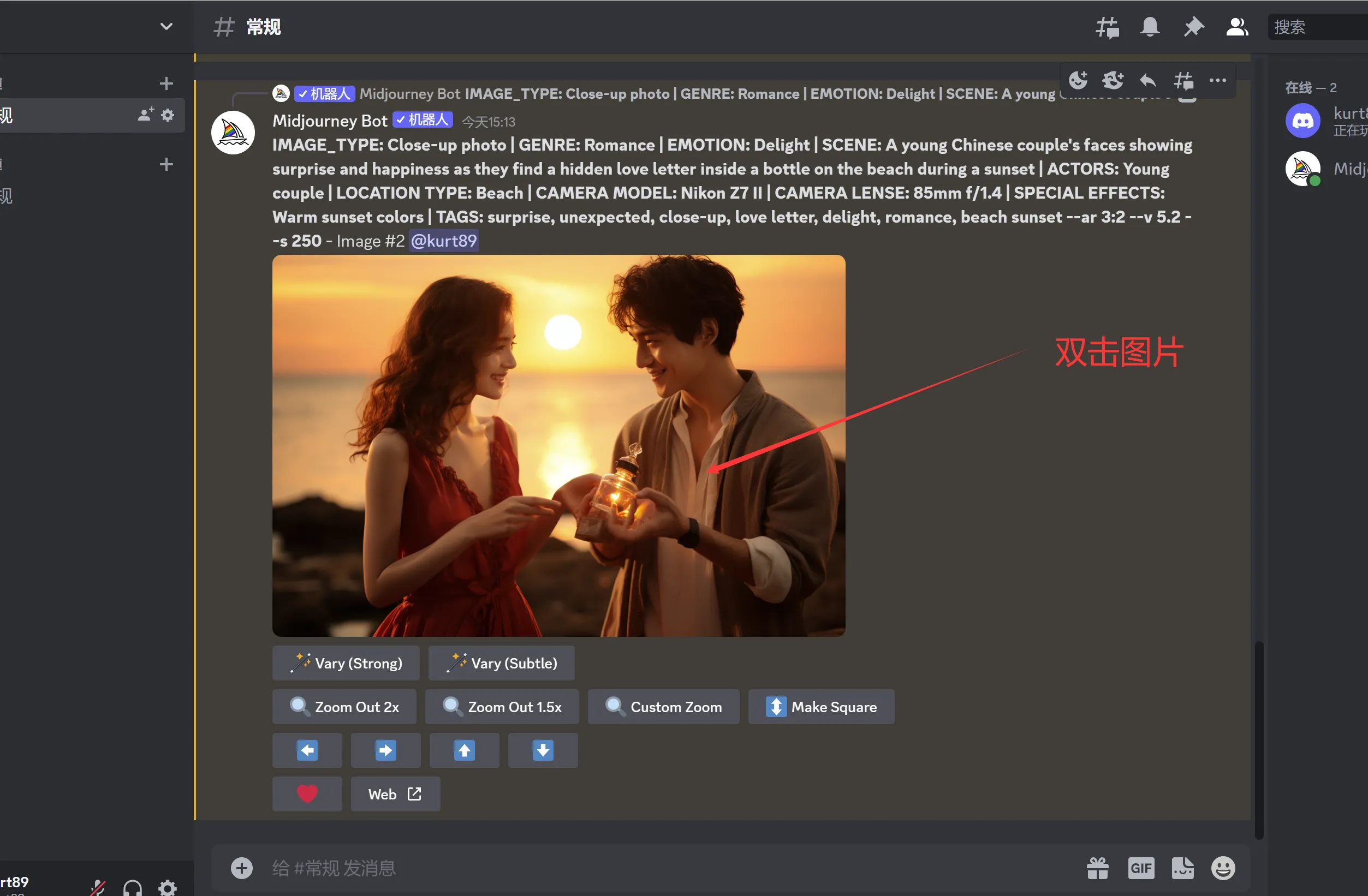The height and width of the screenshot is (896, 1368).
Task: Open gift Nitro icon in message bar
Action: pos(1097,868)
